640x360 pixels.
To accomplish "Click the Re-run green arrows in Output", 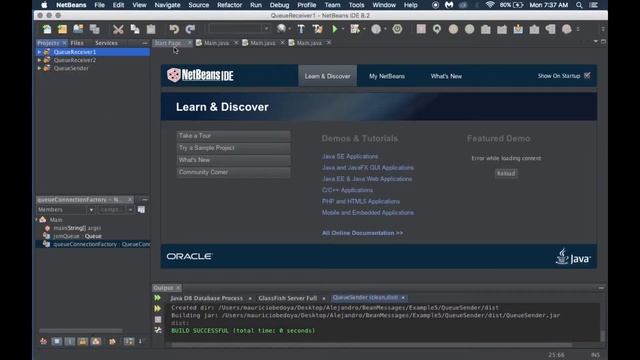I will pyautogui.click(x=158, y=298).
